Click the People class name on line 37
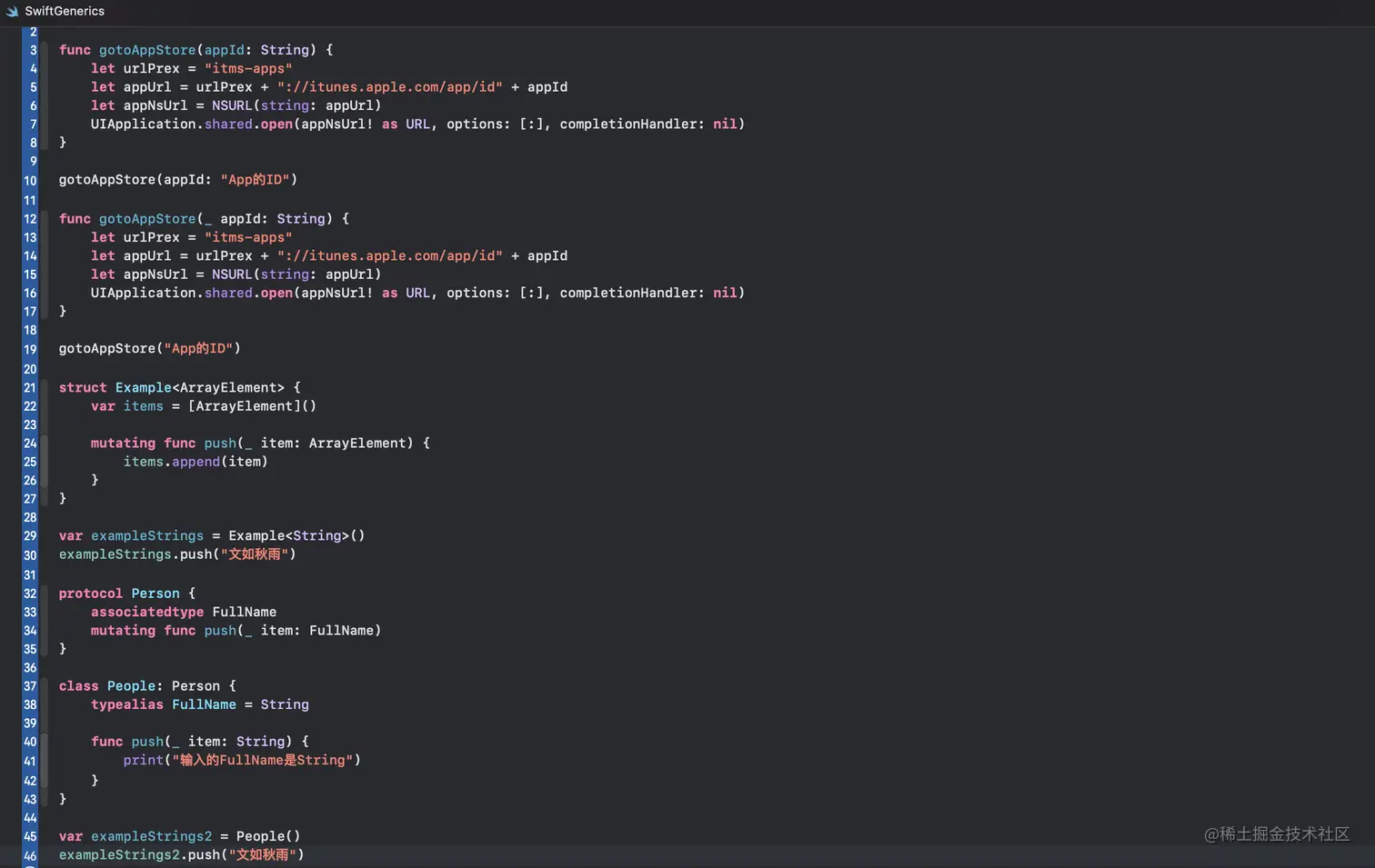Viewport: 1375px width, 868px height. [x=132, y=686]
